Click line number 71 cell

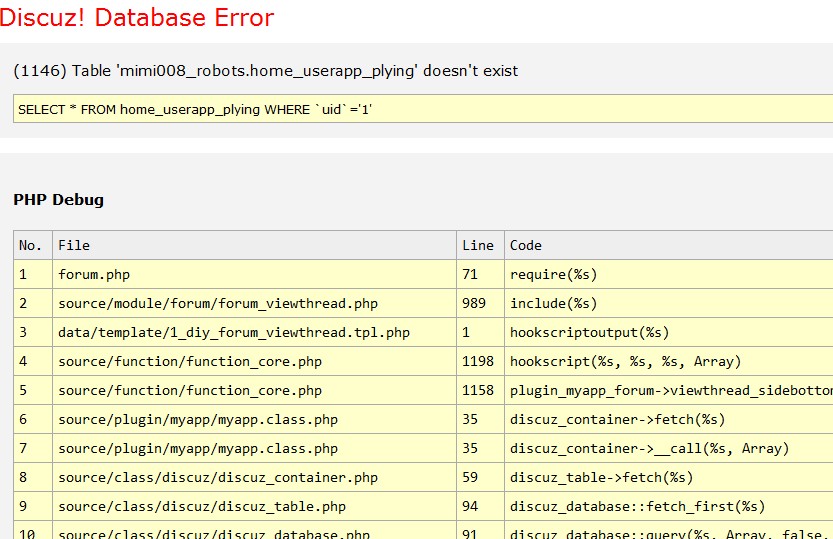coord(480,275)
